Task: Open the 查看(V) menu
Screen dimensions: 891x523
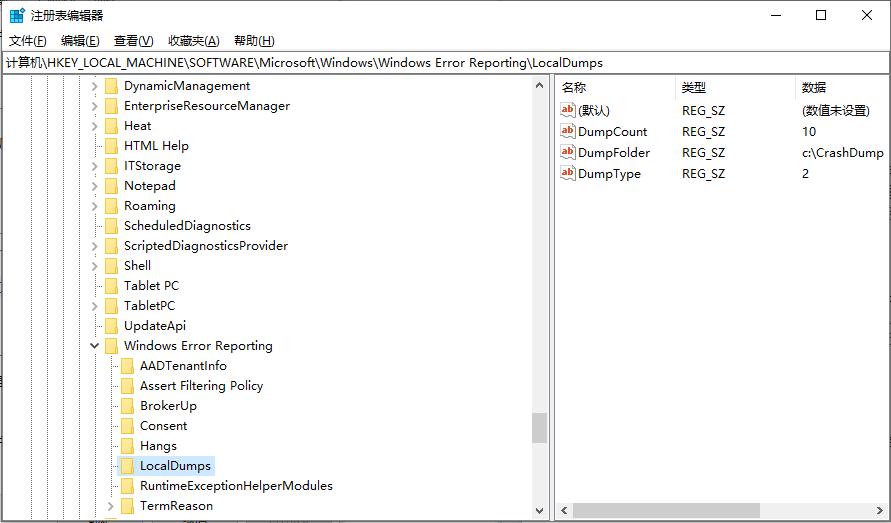Action: coord(134,41)
